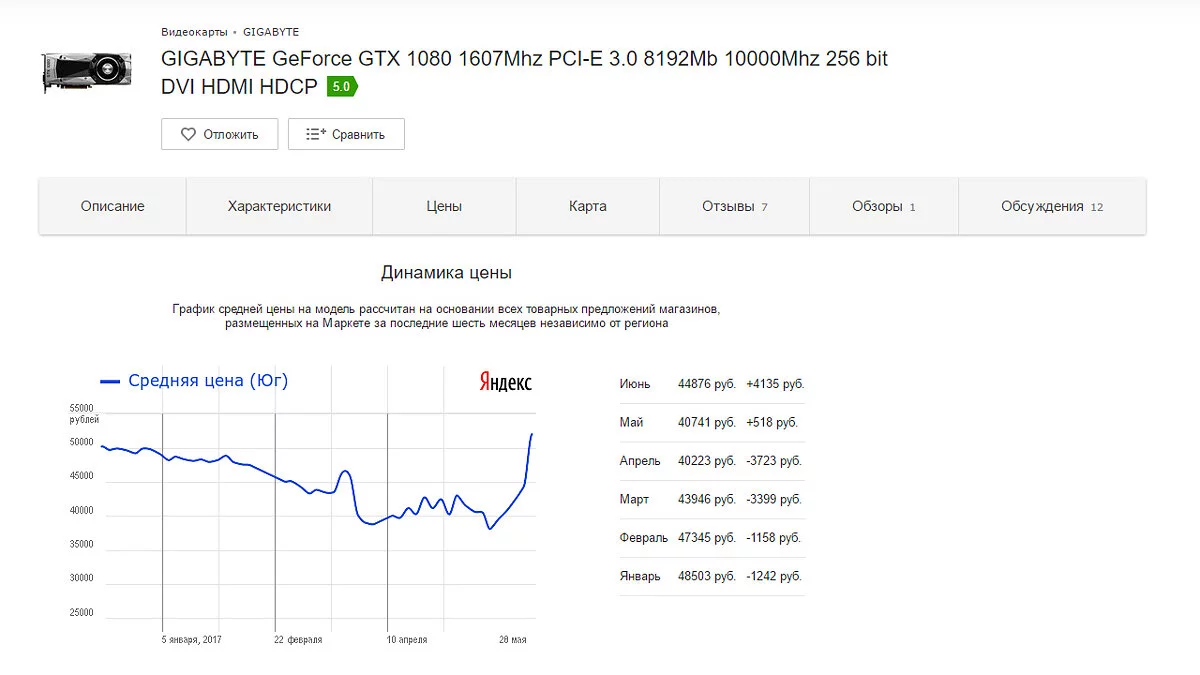Click the green 5.0 rating badge
The width and height of the screenshot is (1200, 675).
(x=341, y=87)
